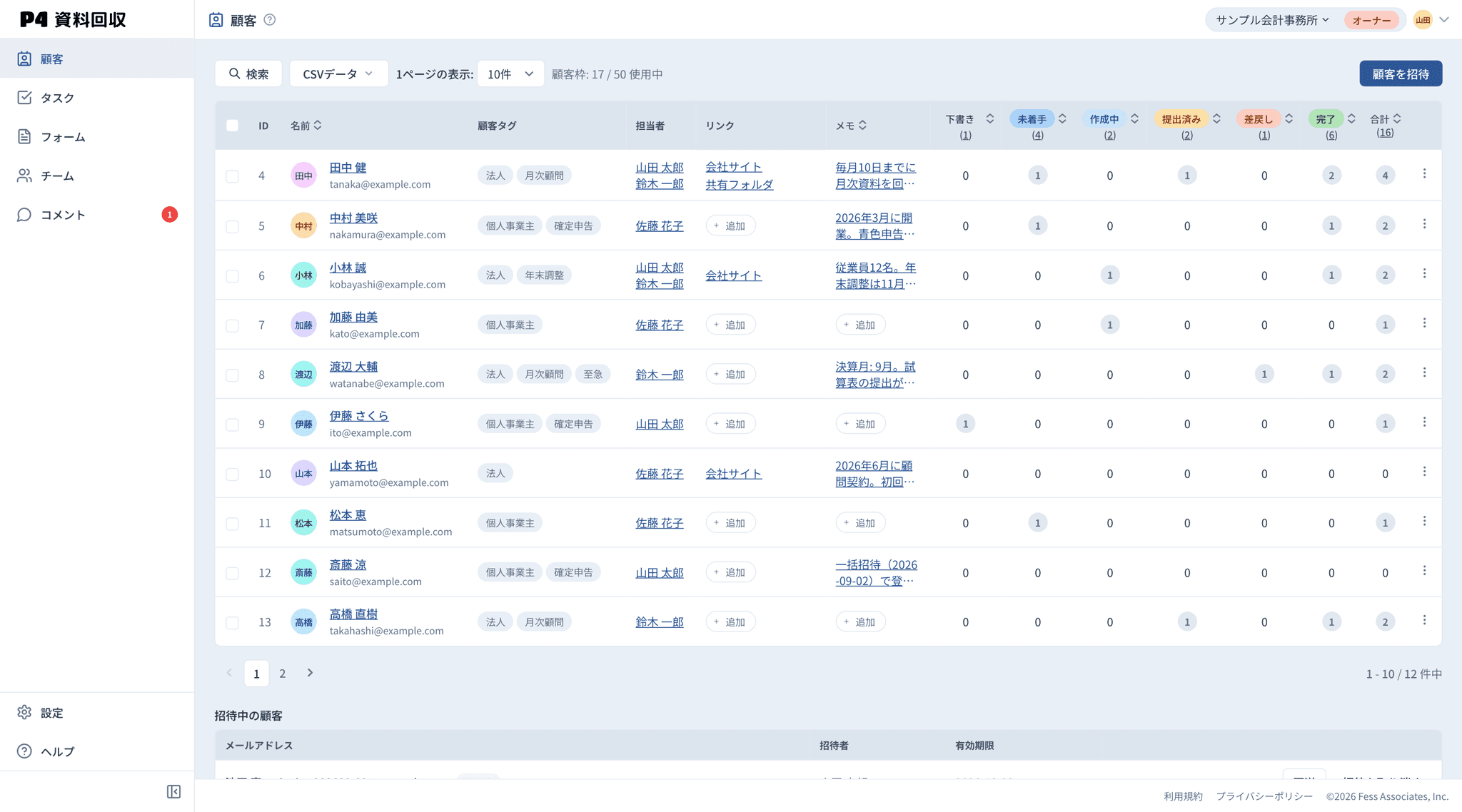Sort by 名前 column arrows
The width and height of the screenshot is (1462, 812).
click(318, 125)
